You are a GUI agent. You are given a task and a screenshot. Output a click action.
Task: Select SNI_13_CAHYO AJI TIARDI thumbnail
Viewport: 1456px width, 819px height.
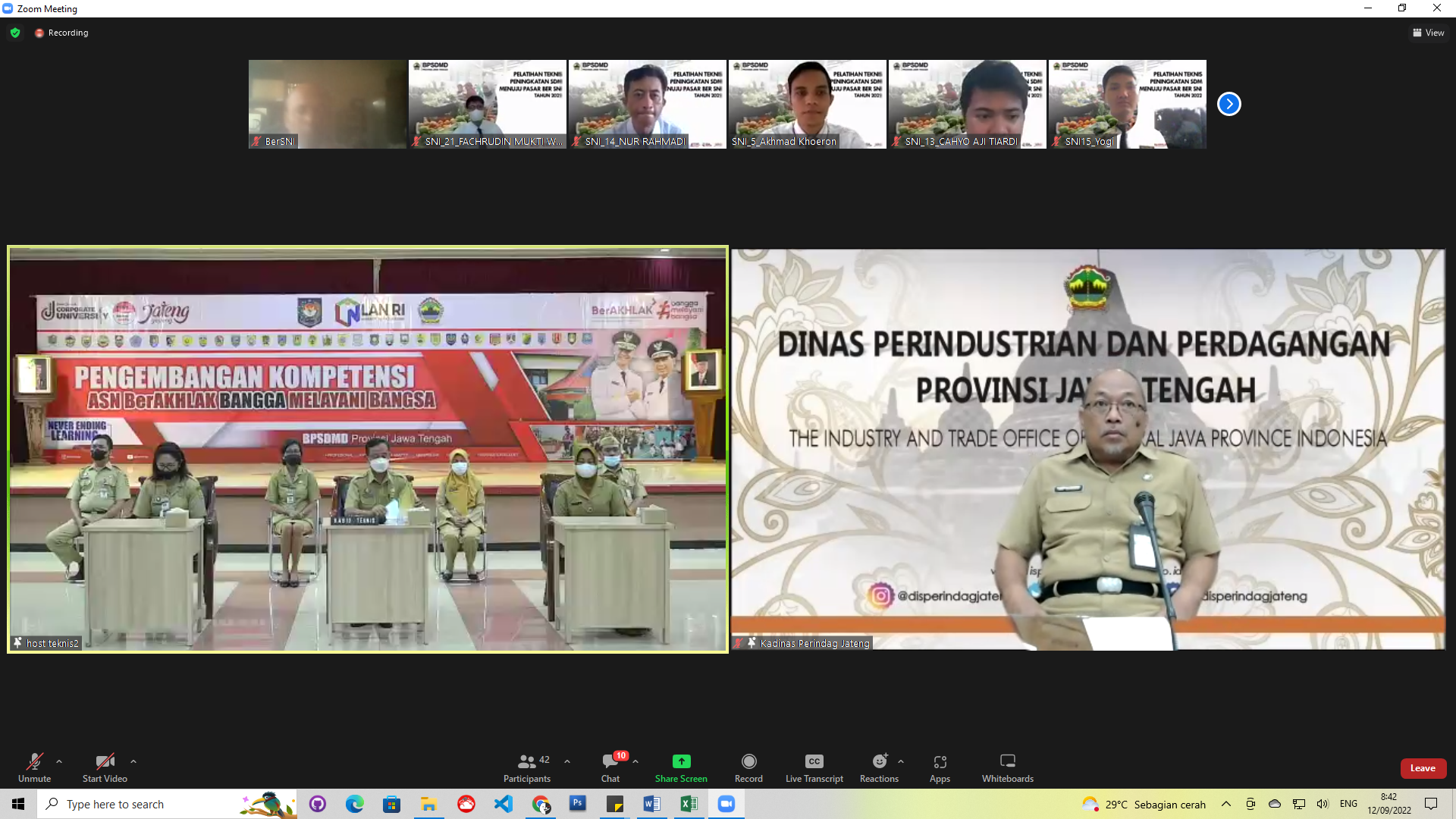click(968, 104)
